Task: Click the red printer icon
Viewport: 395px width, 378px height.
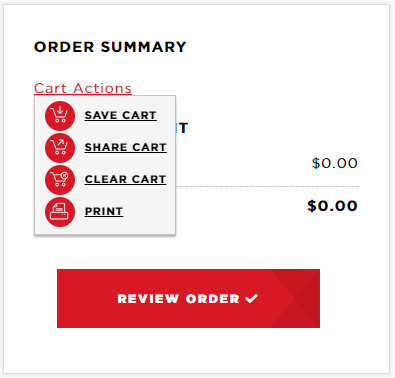Action: click(60, 212)
